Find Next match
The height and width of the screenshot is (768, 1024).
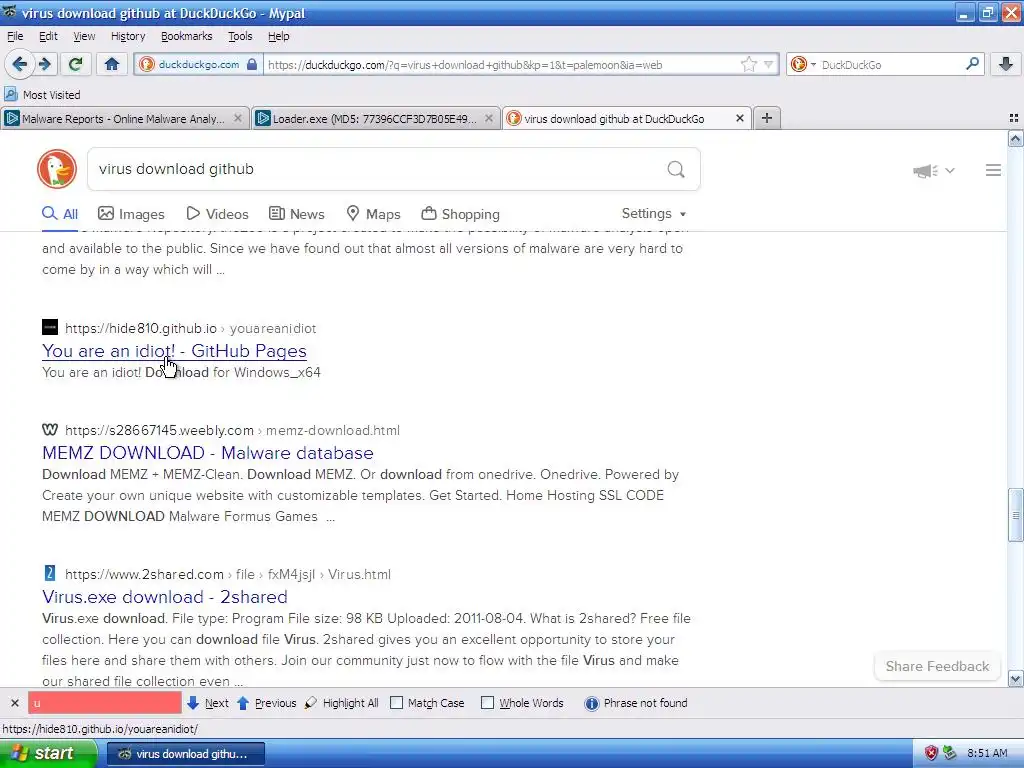tap(208, 703)
